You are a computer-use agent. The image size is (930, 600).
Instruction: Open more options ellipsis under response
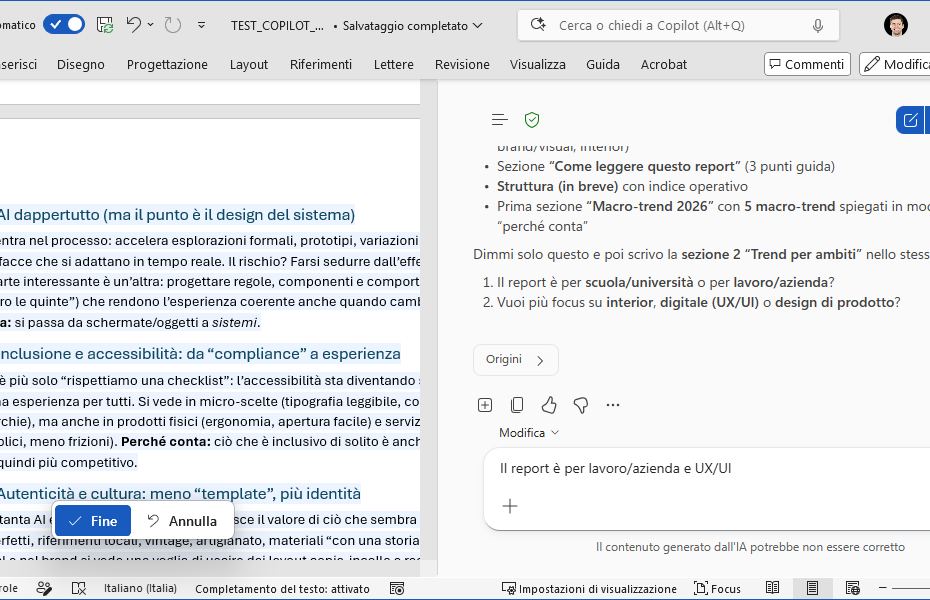click(x=613, y=405)
